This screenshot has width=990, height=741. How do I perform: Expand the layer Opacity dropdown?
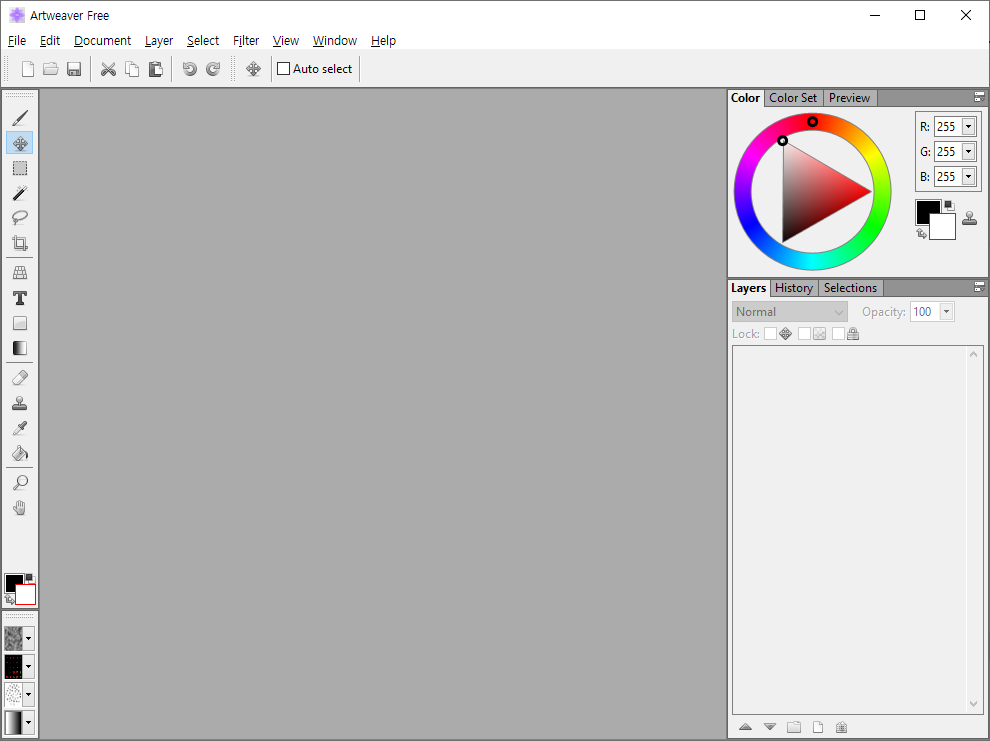coord(946,312)
